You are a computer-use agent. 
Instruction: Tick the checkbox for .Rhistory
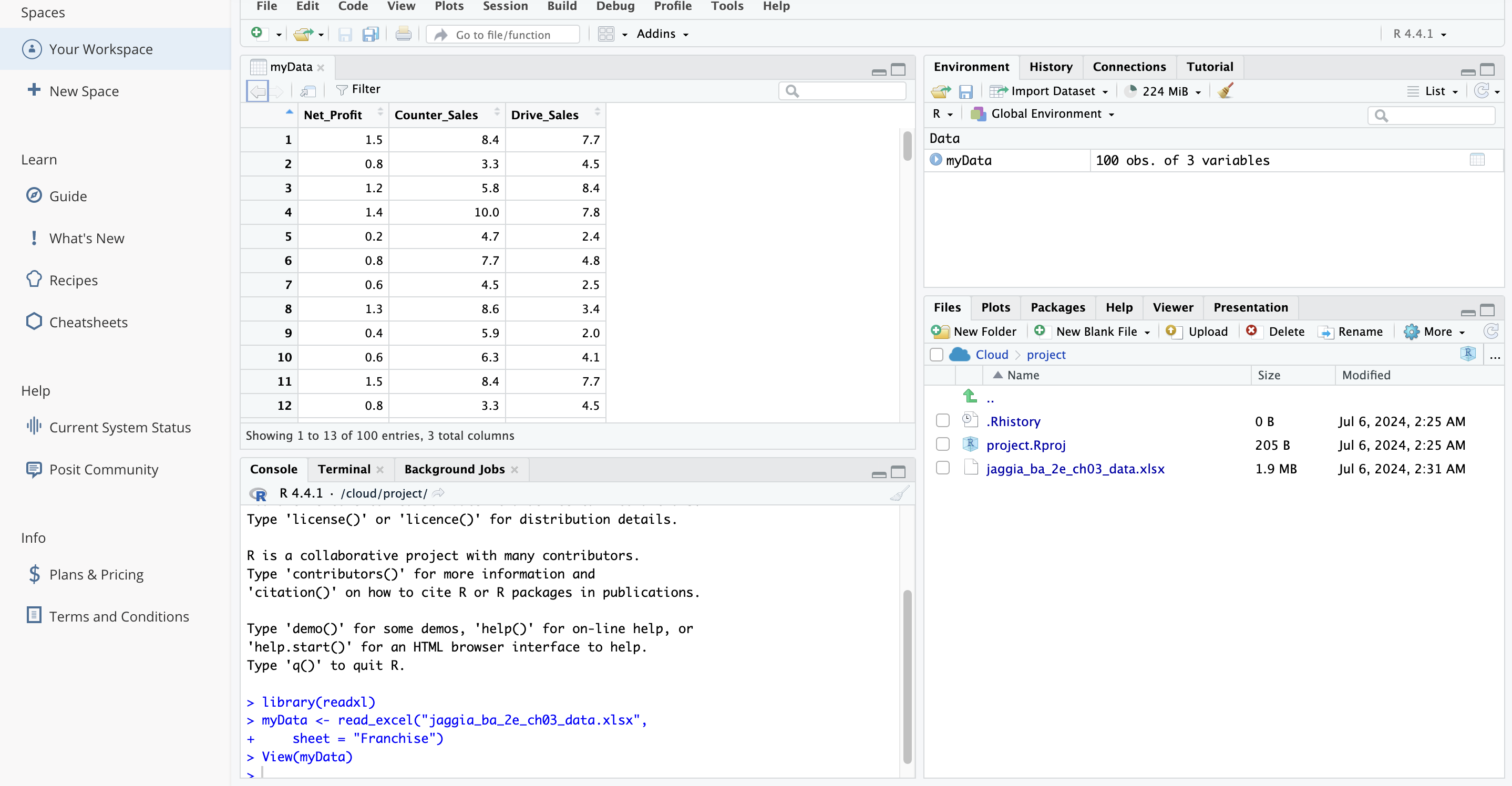pyautogui.click(x=943, y=421)
